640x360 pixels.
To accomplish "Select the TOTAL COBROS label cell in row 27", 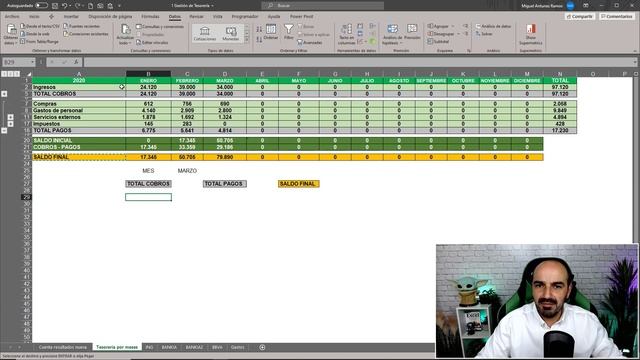I will (x=148, y=184).
